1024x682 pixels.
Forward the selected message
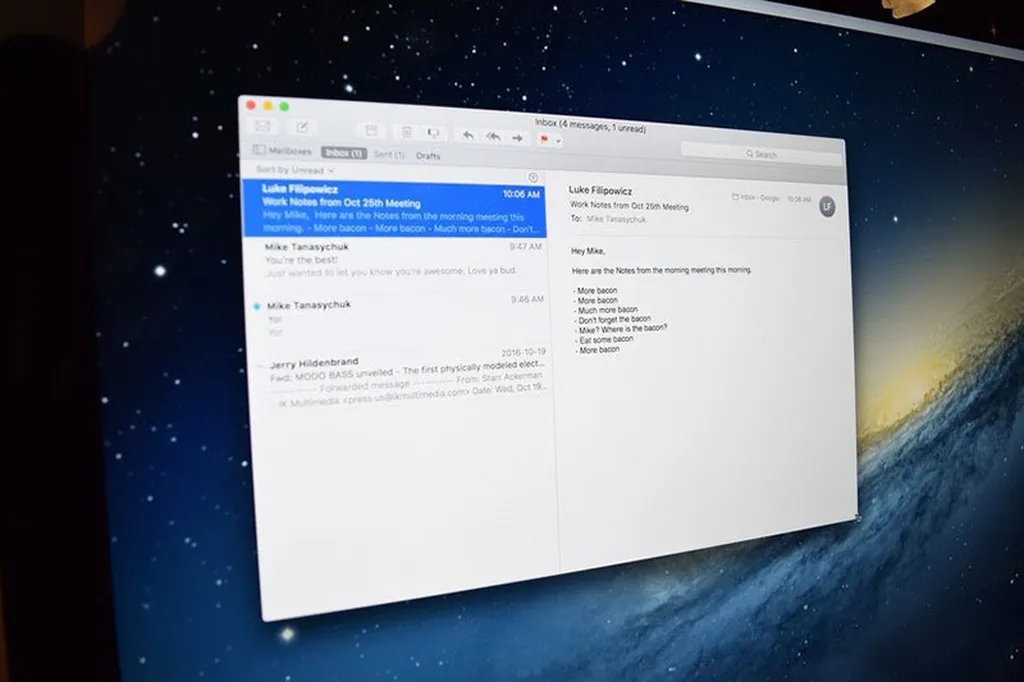click(x=517, y=138)
